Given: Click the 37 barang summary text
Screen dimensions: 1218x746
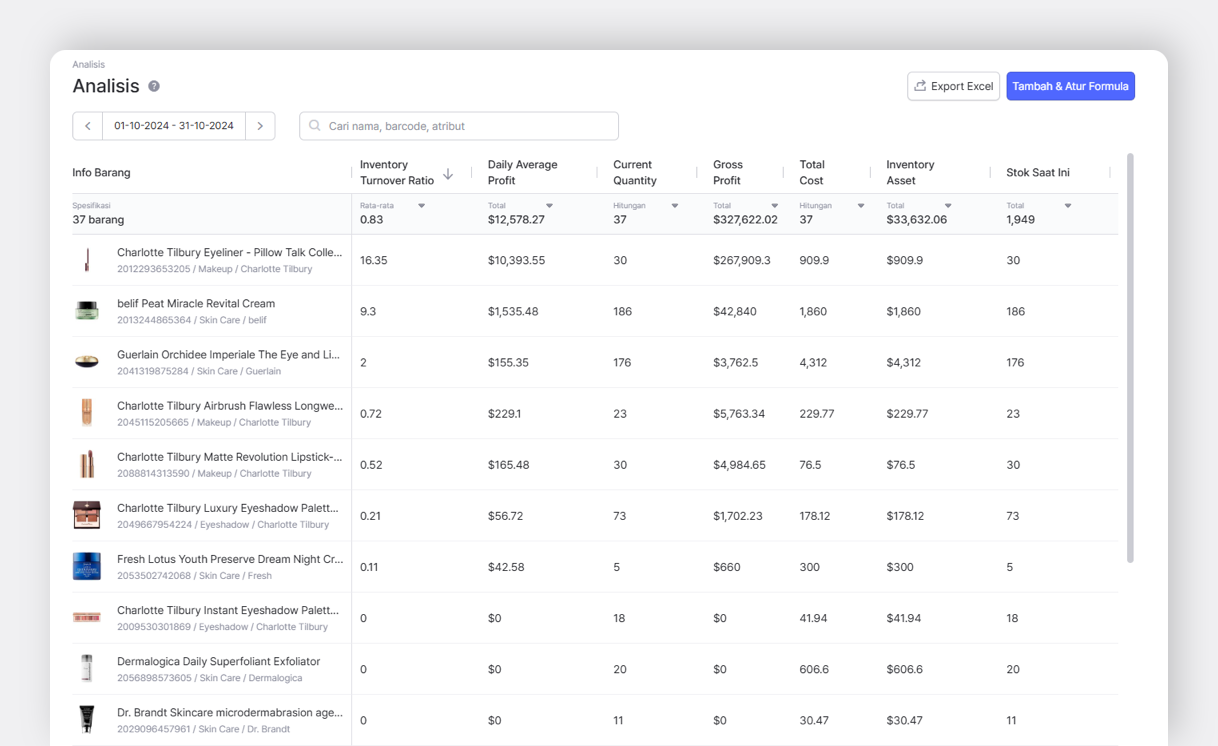Looking at the screenshot, I should pos(98,219).
